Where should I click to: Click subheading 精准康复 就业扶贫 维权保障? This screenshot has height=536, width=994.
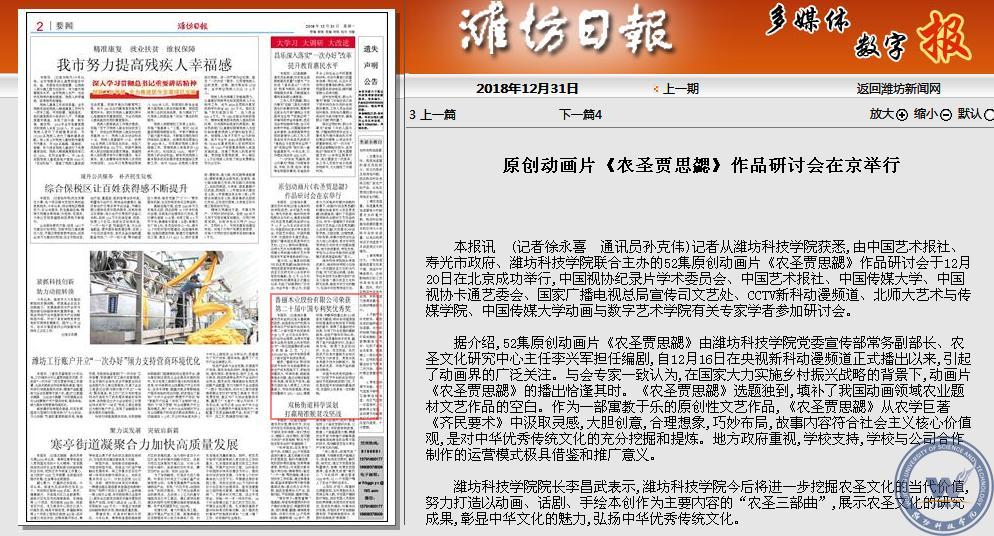[145, 49]
